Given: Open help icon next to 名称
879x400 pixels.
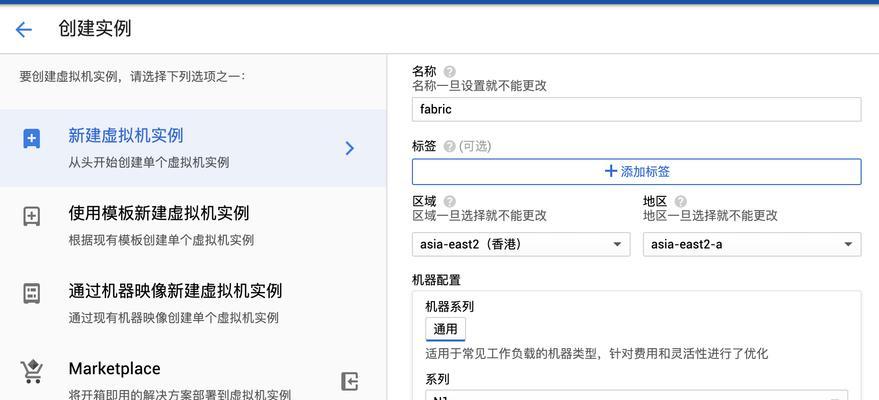Looking at the screenshot, I should click(450, 72).
